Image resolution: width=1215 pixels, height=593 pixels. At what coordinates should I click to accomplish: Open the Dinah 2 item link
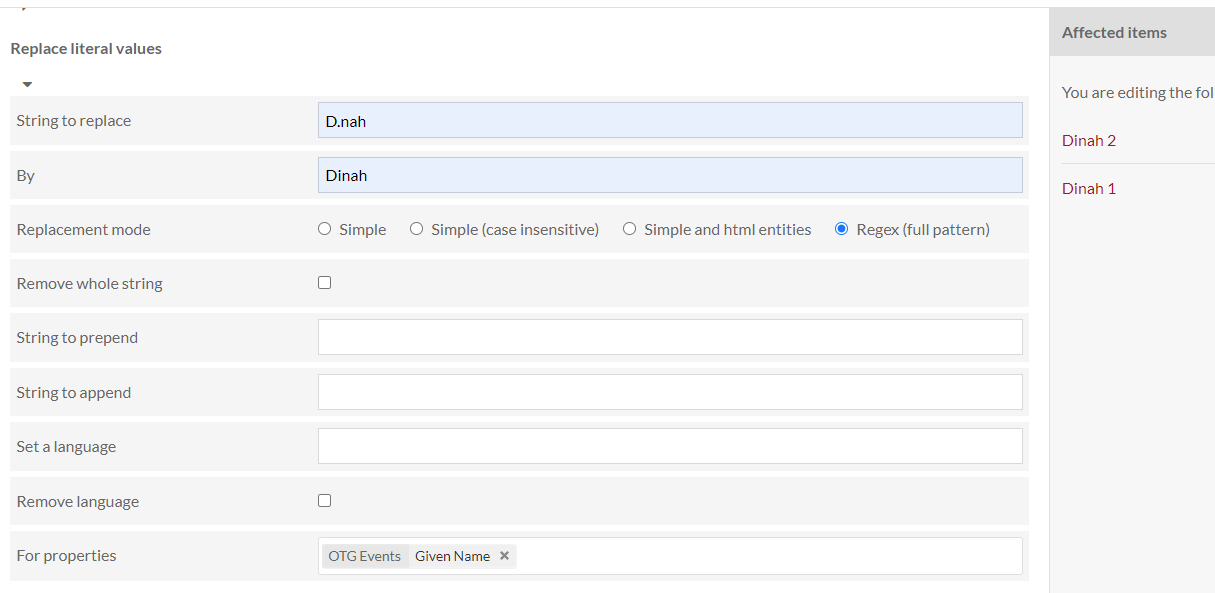[1089, 141]
